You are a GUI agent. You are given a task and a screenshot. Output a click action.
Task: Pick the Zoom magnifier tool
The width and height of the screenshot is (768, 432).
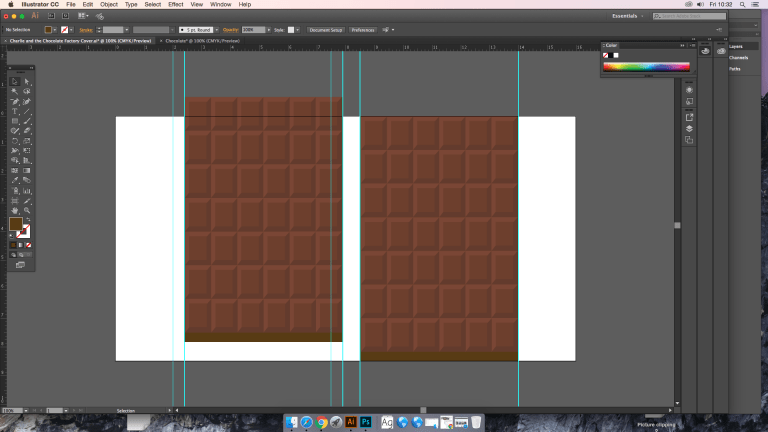27,210
